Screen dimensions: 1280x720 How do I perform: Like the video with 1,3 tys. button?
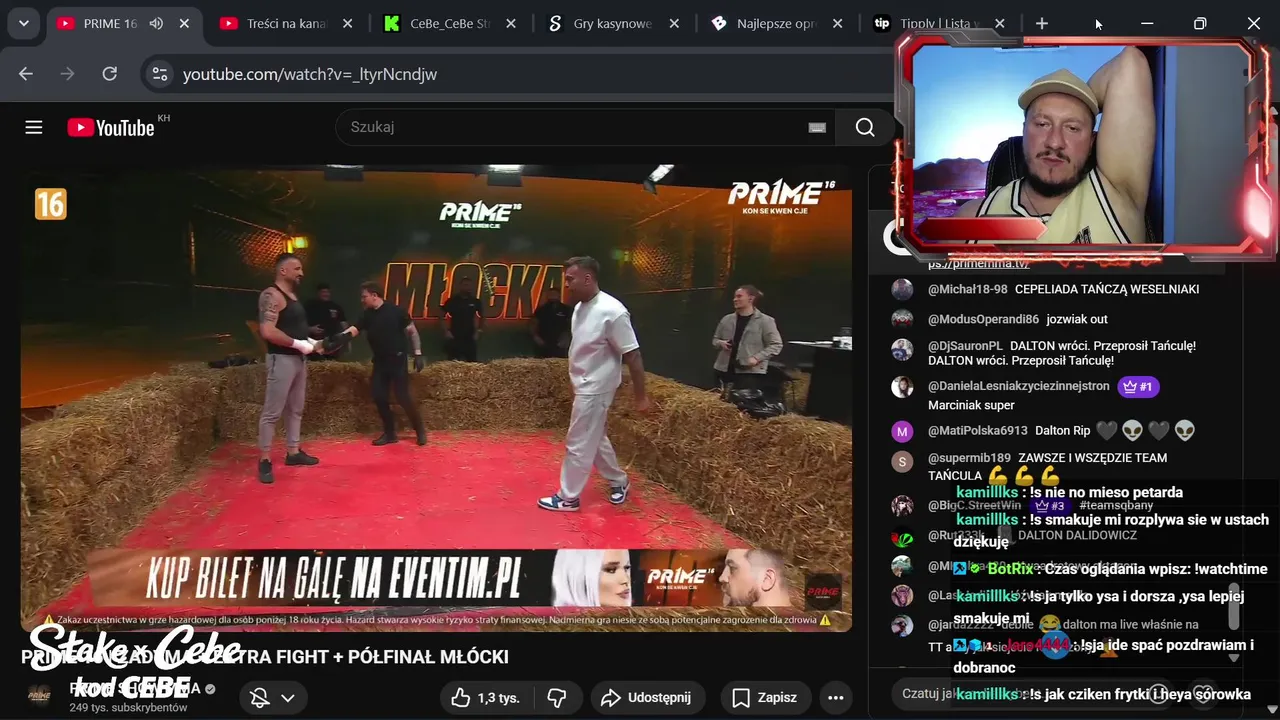click(x=487, y=698)
